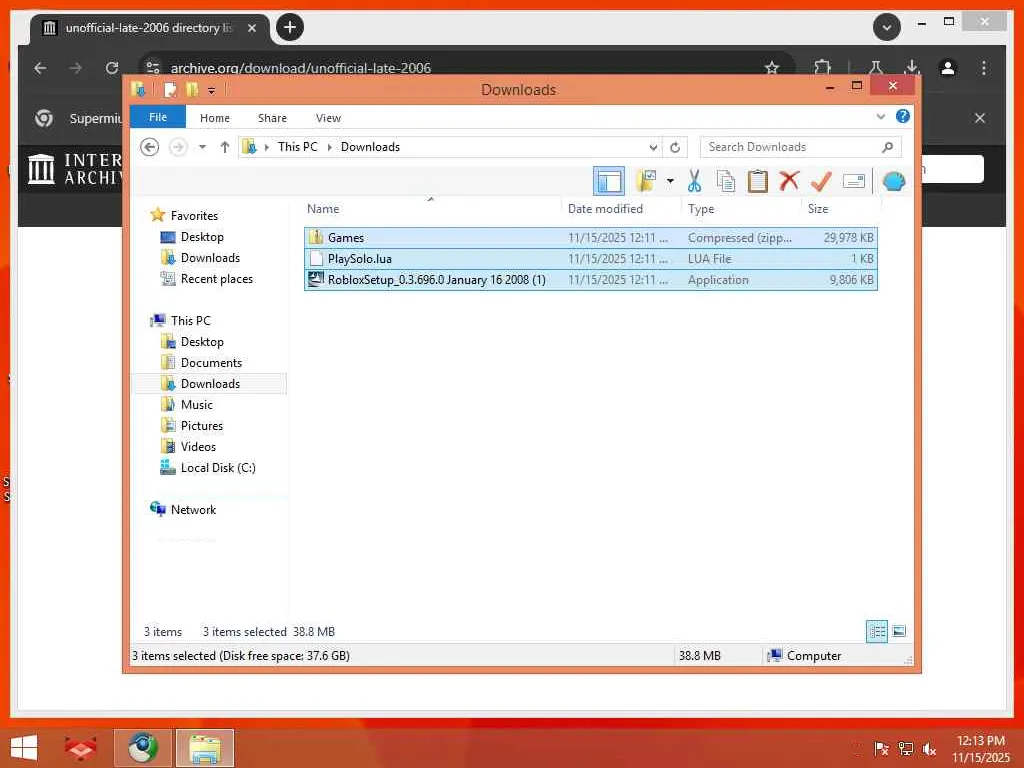This screenshot has width=1024, height=768.
Task: Click the folder options toolbar icon
Action: tap(646, 181)
